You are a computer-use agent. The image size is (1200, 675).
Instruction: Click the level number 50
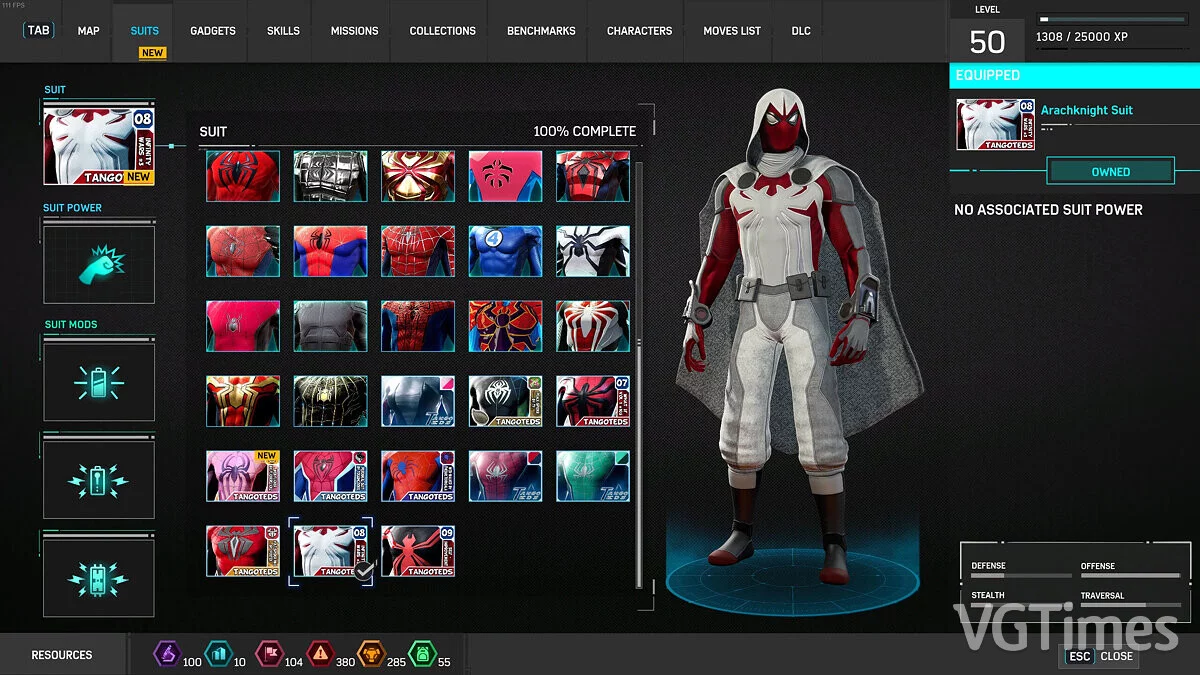(987, 42)
